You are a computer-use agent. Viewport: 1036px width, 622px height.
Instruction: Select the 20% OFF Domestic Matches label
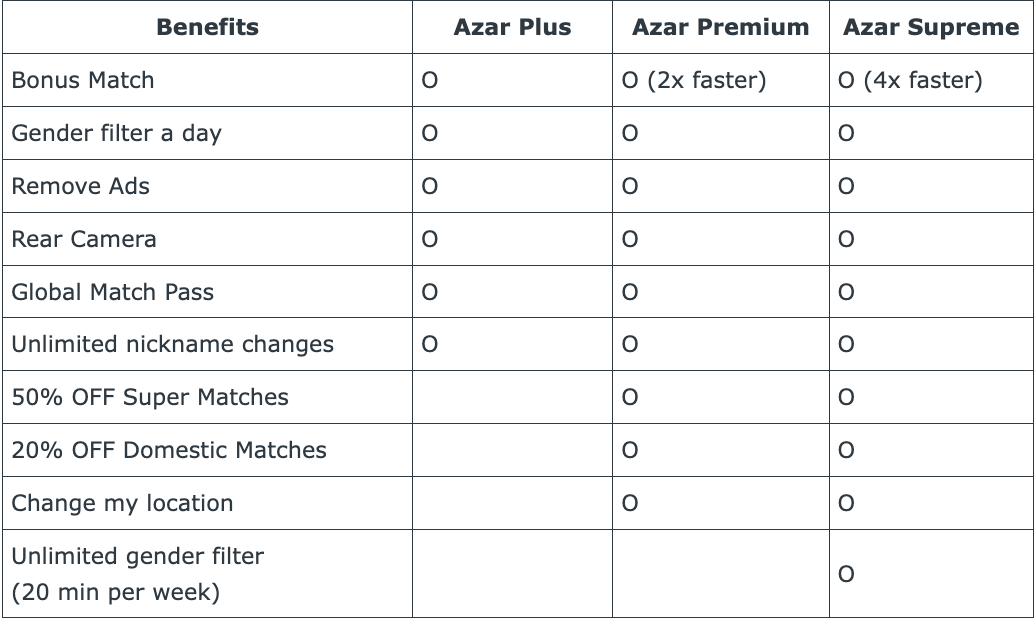169,450
